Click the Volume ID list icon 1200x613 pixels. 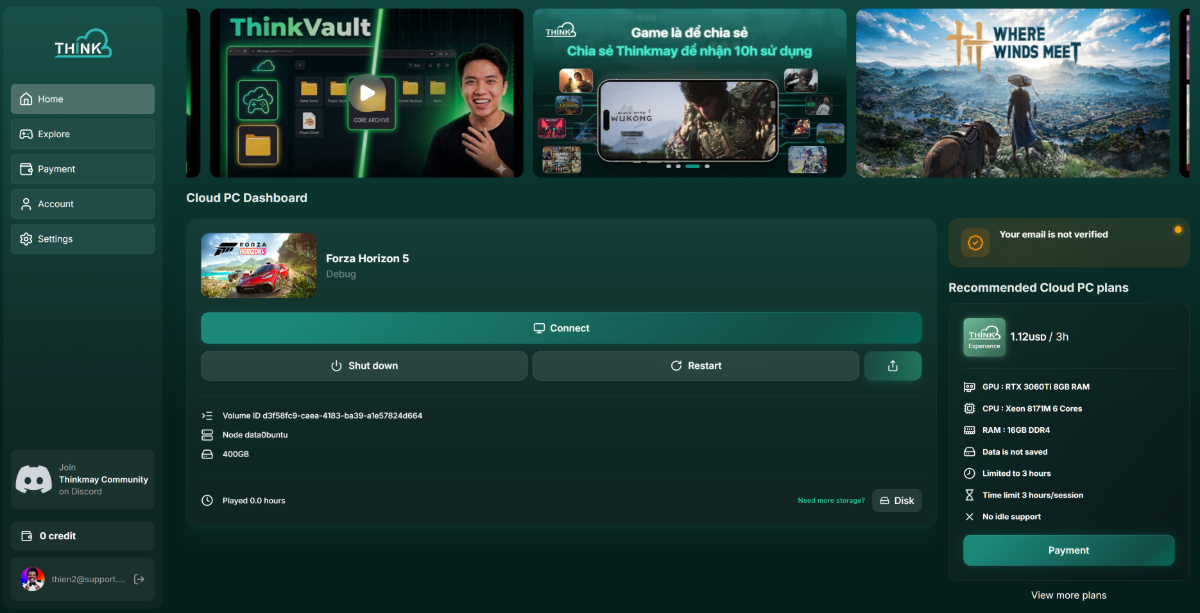tap(207, 415)
